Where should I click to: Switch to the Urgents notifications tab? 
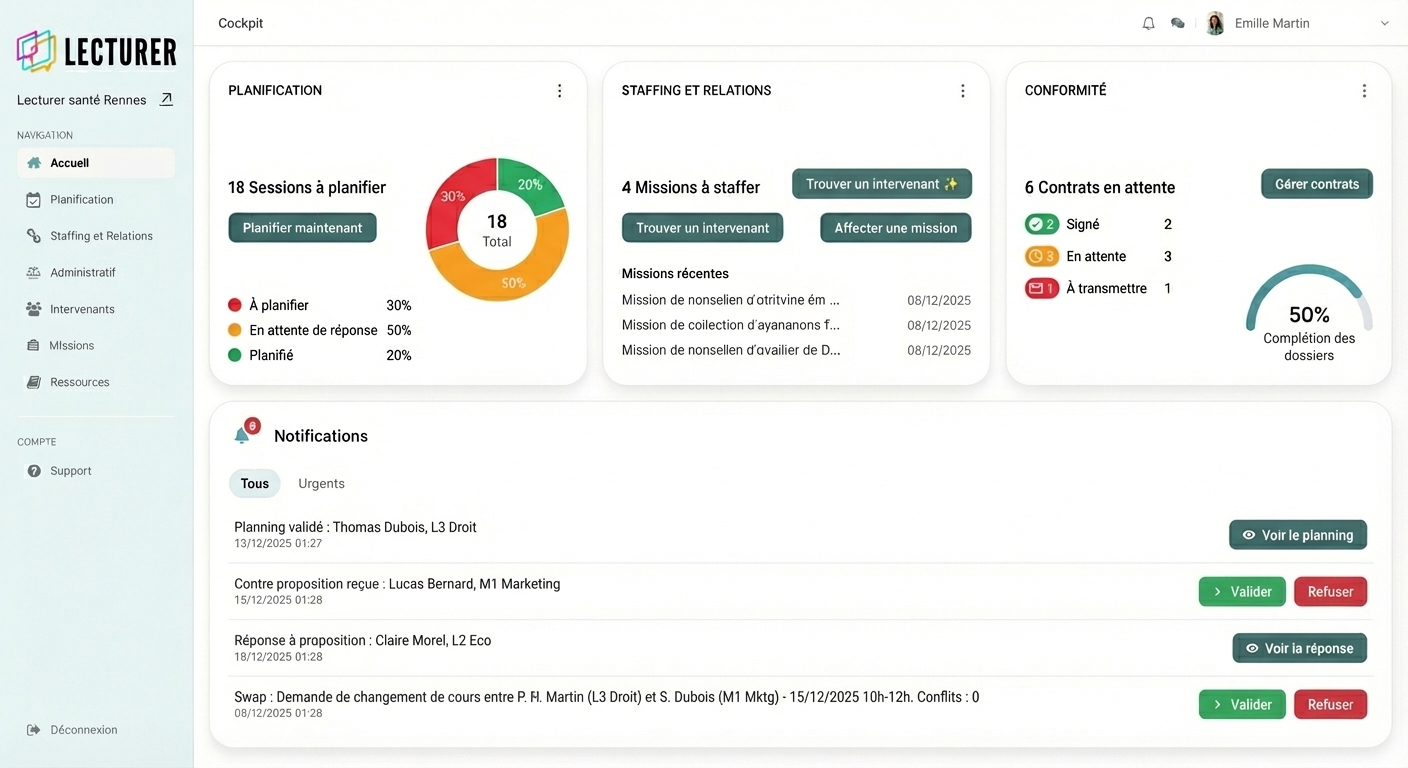tap(320, 483)
